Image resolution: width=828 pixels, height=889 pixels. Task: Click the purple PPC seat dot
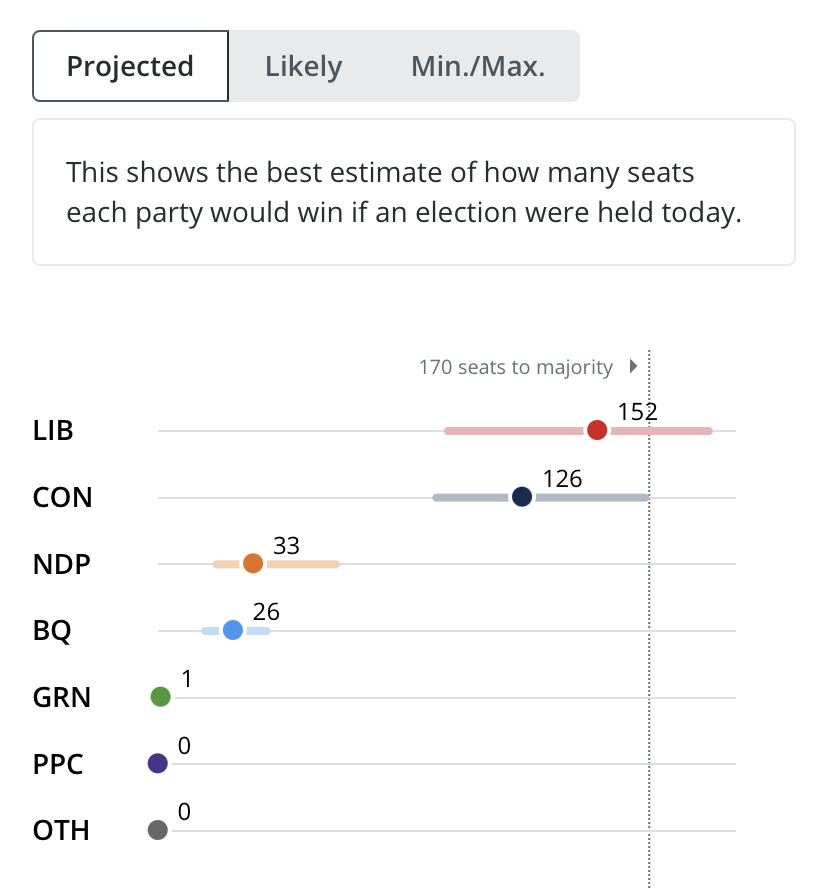coord(158,763)
